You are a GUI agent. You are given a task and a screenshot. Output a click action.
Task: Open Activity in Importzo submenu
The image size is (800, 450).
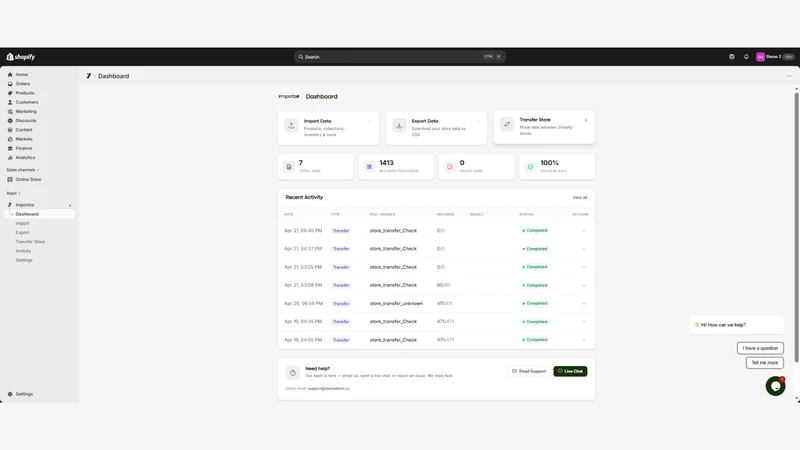pos(23,251)
